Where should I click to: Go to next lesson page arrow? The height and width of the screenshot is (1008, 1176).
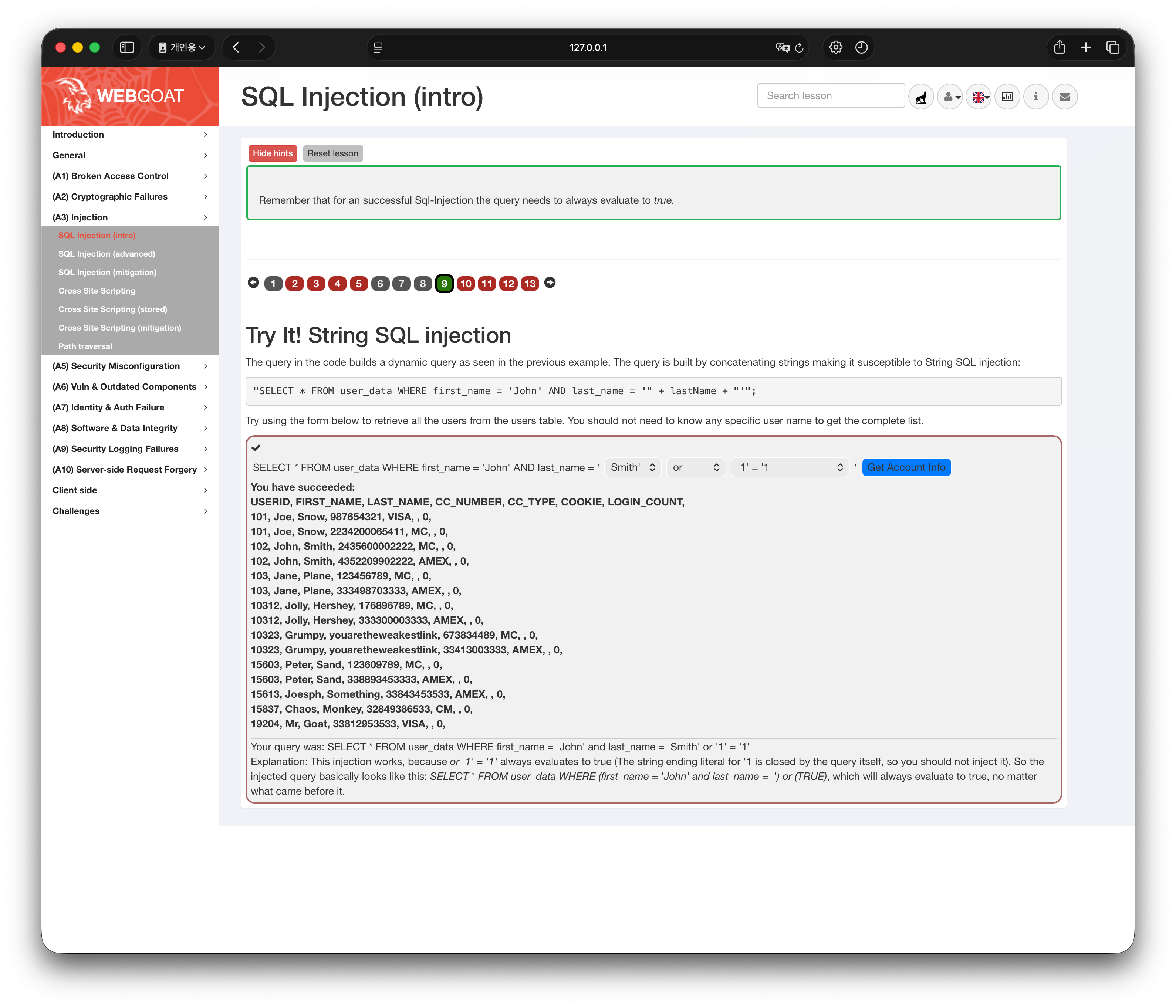pos(550,283)
